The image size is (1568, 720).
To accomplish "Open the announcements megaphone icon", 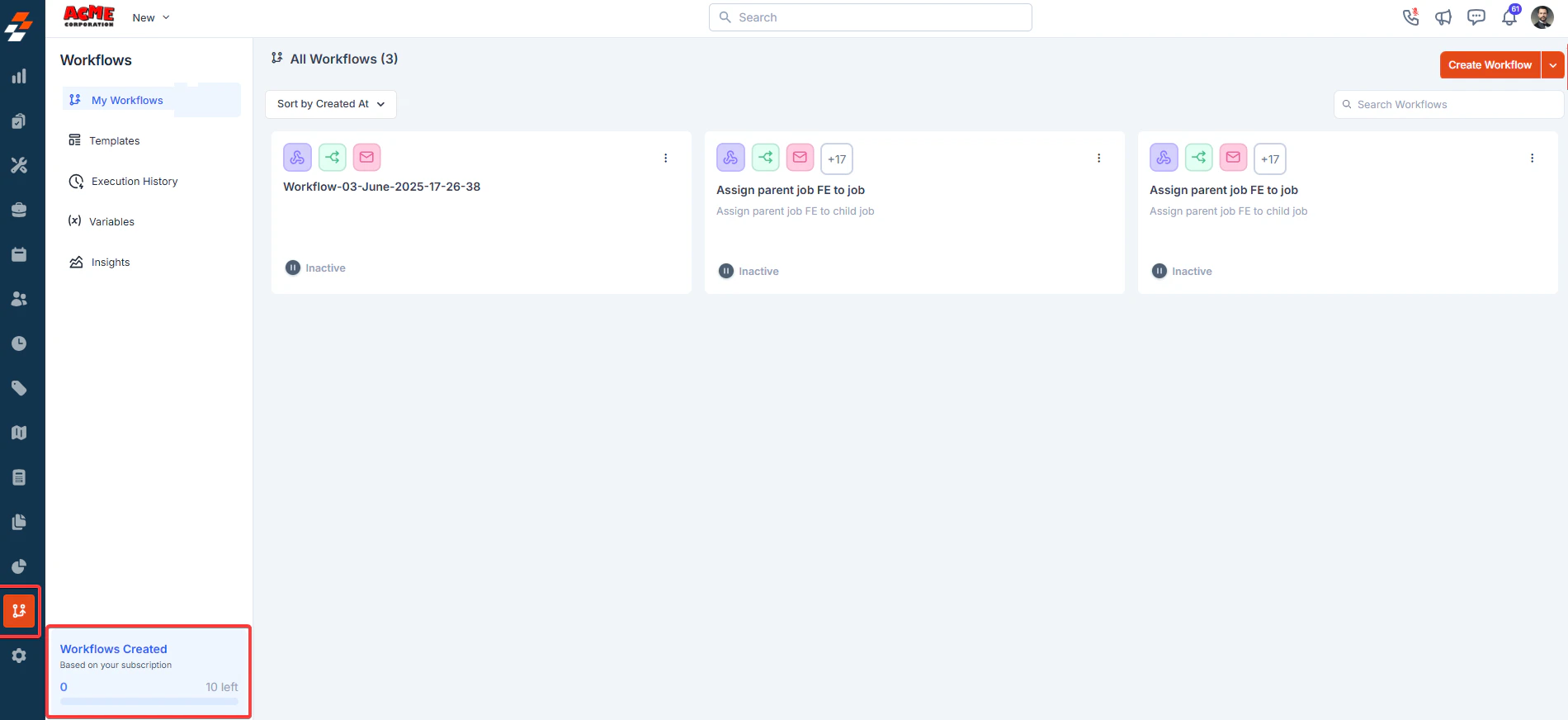I will (x=1443, y=17).
